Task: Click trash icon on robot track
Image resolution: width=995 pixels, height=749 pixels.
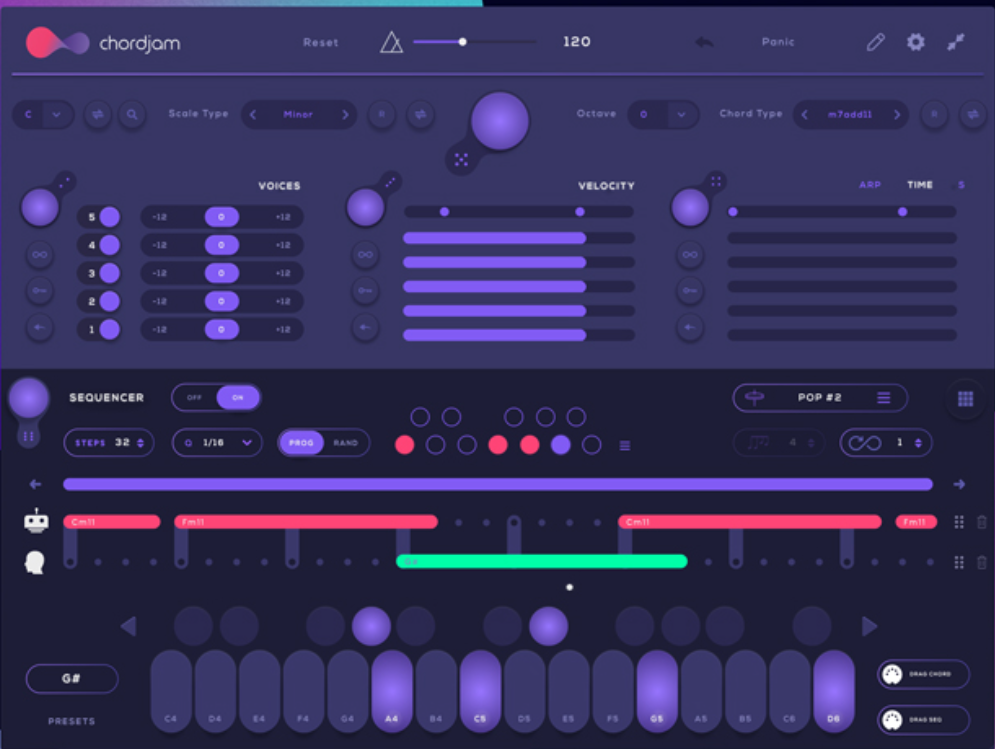Action: coord(982,522)
